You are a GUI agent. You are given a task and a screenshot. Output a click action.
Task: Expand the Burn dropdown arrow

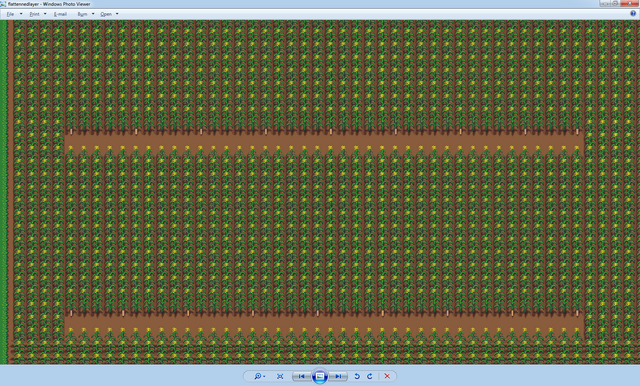pos(93,14)
